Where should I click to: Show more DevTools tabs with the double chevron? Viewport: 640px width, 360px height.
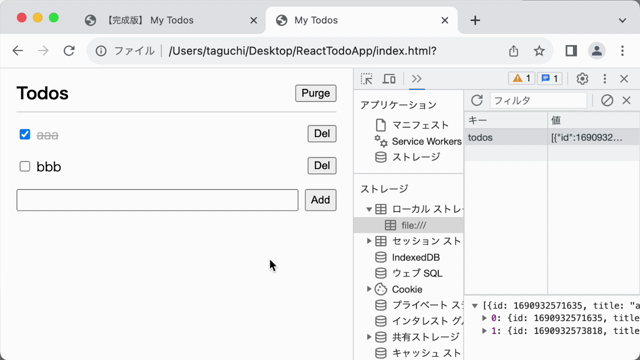click(x=416, y=79)
